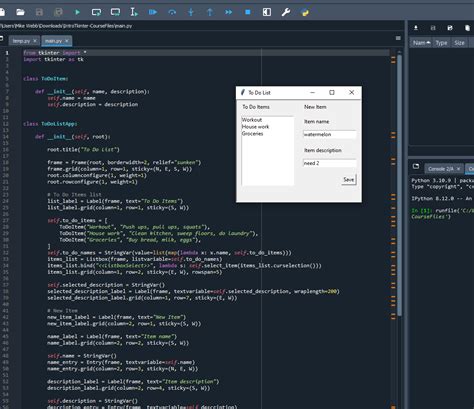This screenshot has width=474, height=409.
Task: Click the editor vertical scrollbar
Action: coord(400,185)
